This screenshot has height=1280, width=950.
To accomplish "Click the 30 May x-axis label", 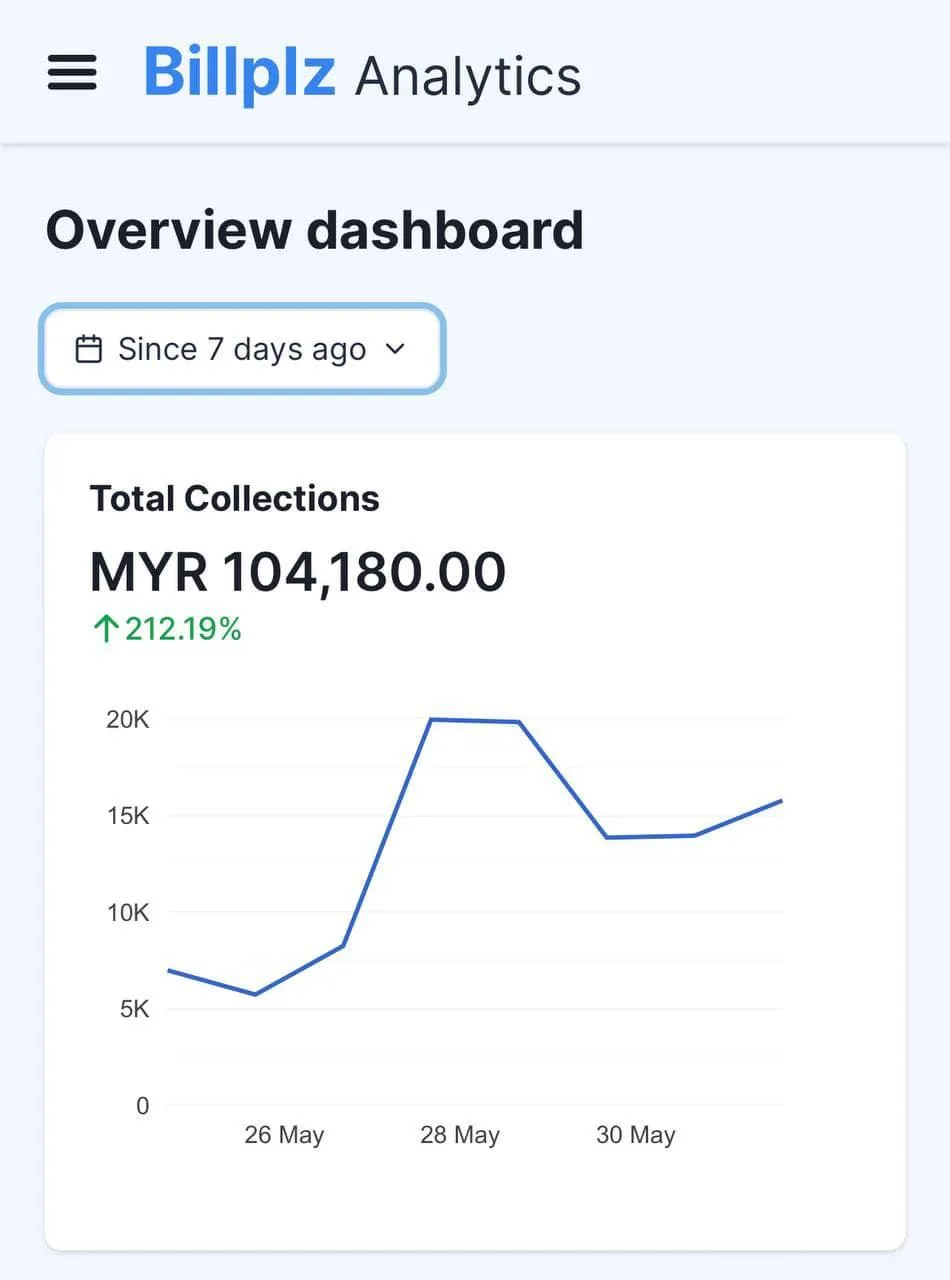I will click(636, 1136).
